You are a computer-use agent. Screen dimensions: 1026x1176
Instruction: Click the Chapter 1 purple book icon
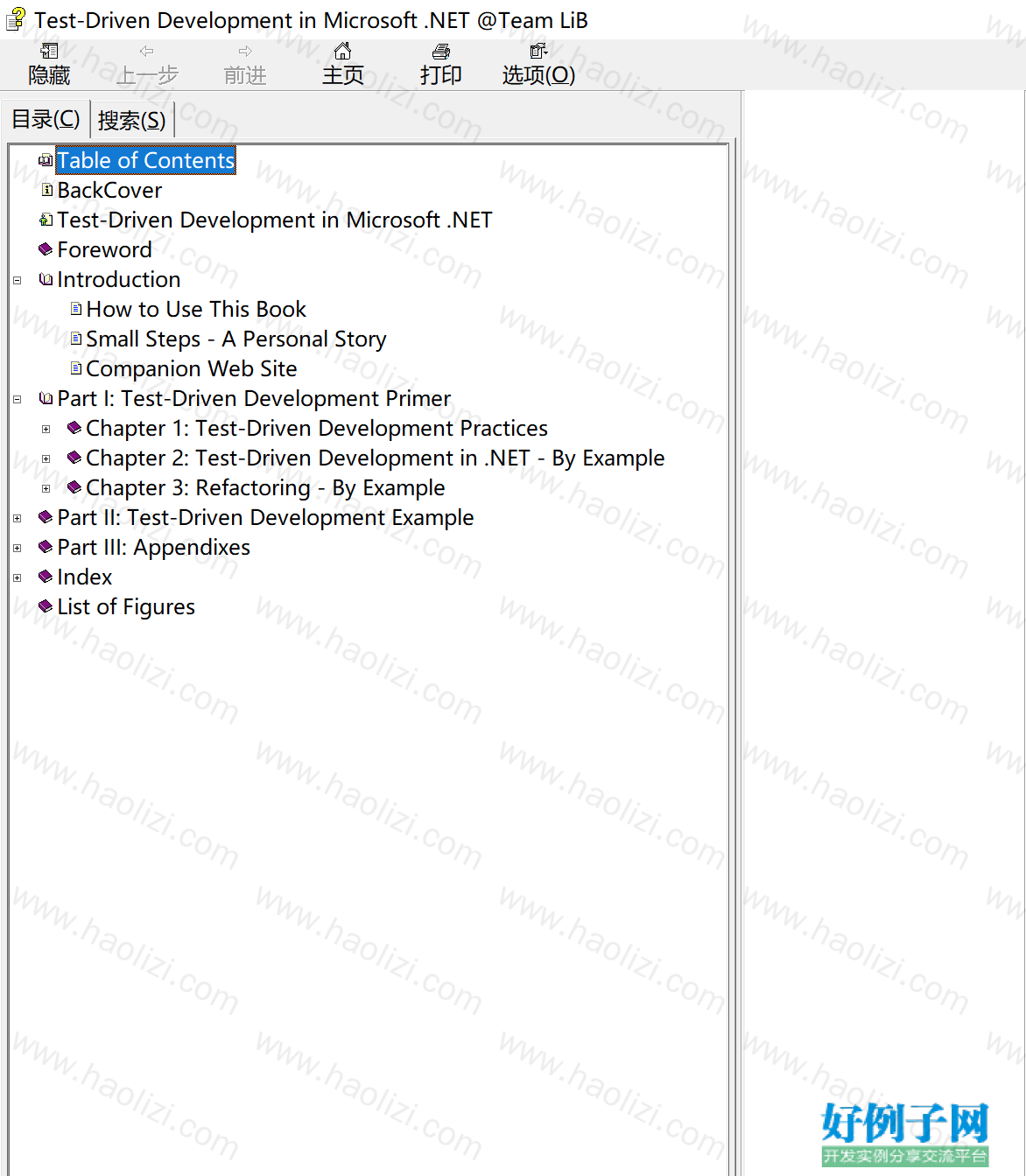click(75, 428)
